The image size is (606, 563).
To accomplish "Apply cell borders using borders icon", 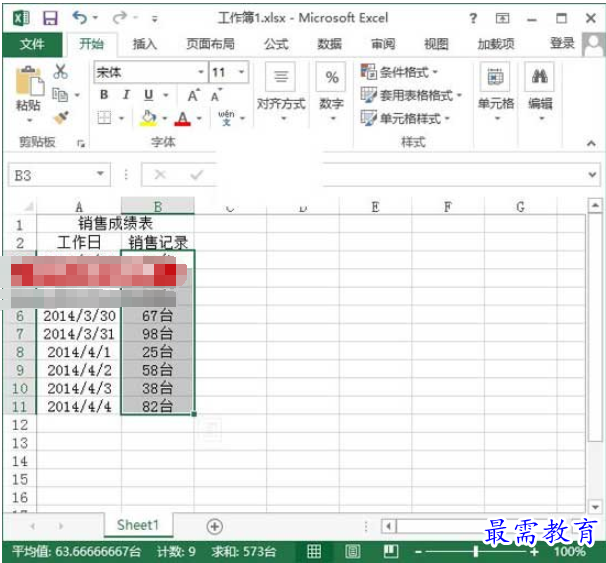I will point(104,117).
